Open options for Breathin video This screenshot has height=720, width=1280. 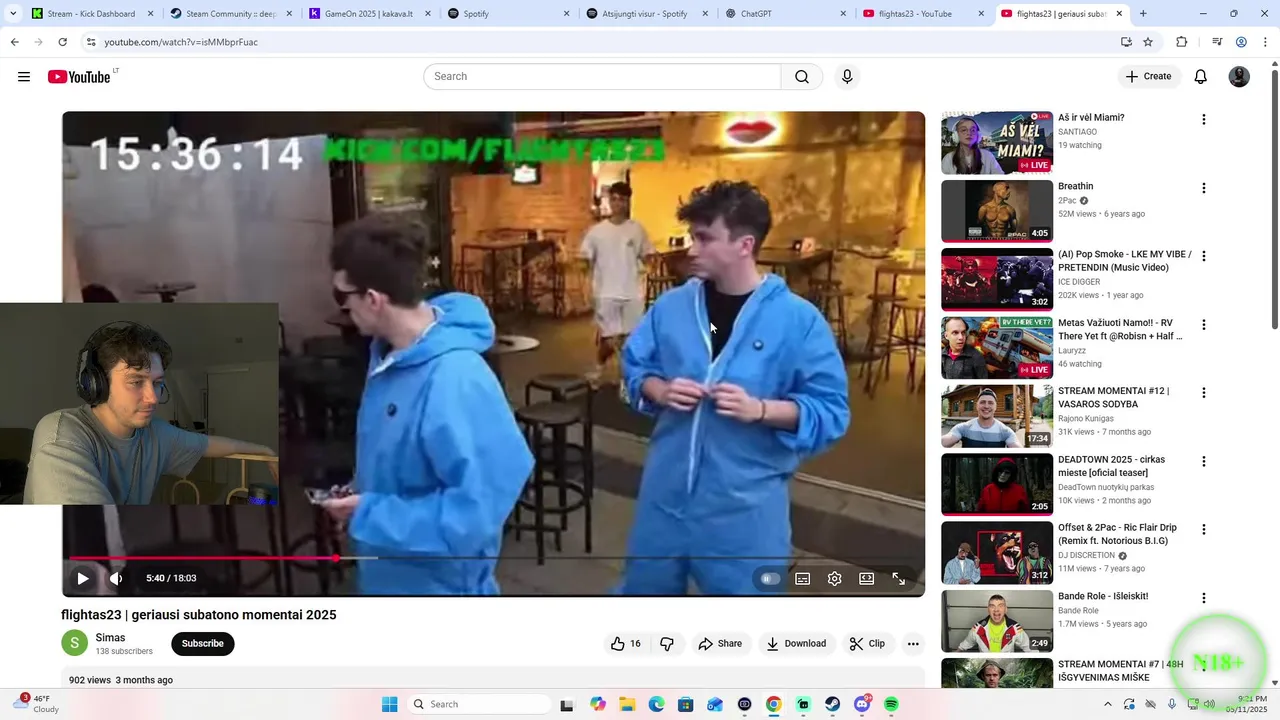[1203, 188]
